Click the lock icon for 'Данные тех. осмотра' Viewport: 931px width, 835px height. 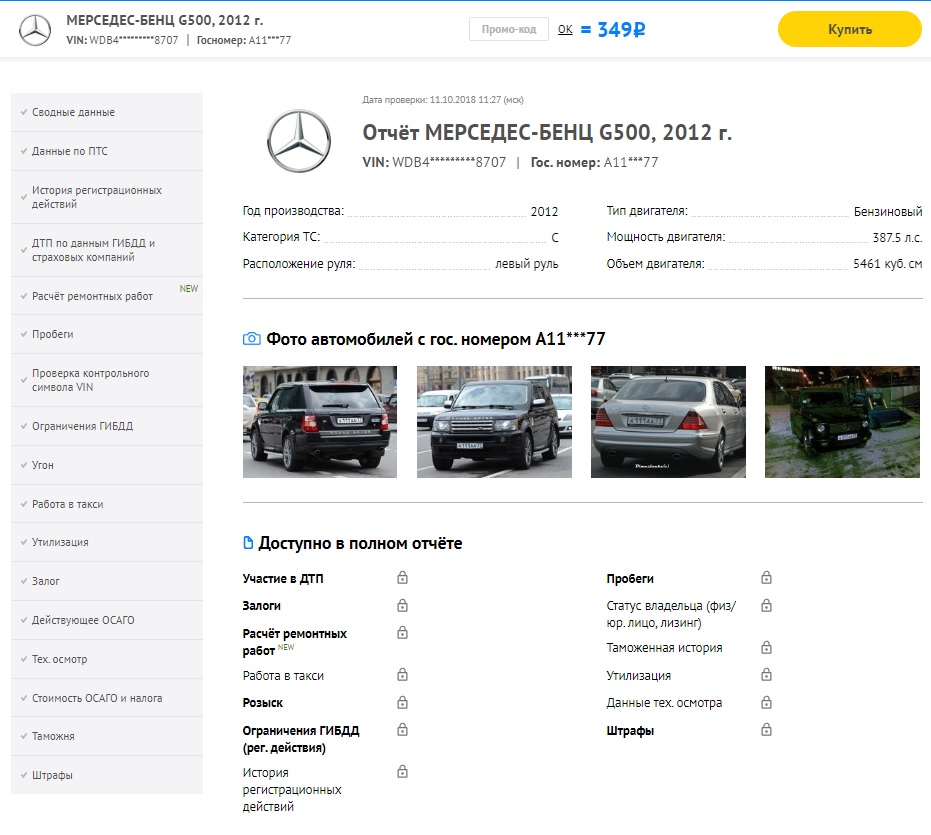pos(767,703)
